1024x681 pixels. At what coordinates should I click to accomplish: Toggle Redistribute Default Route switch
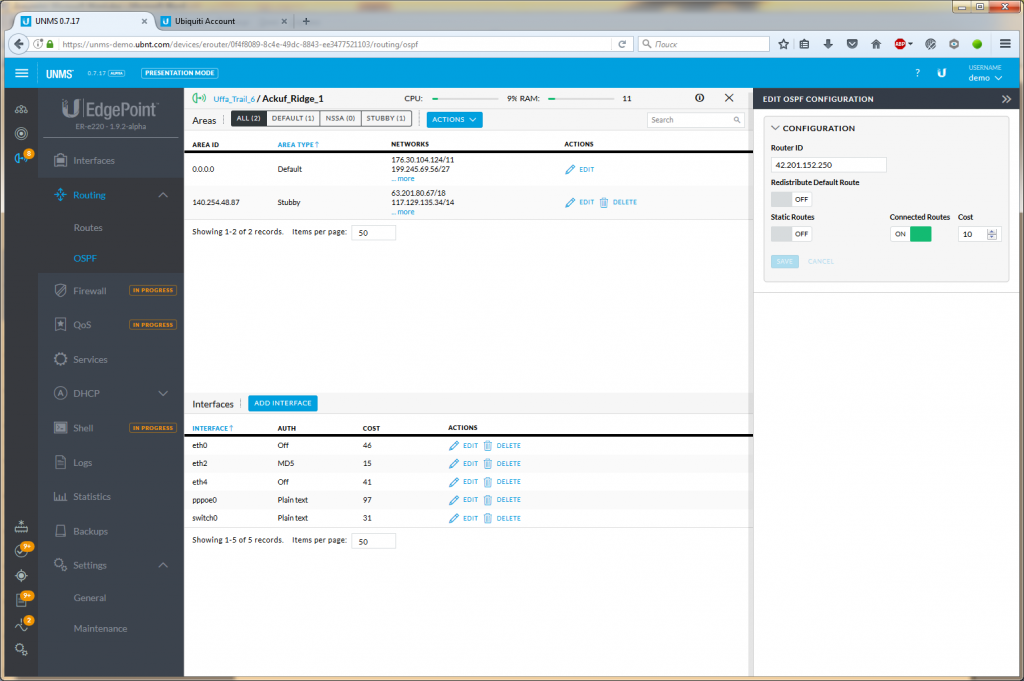click(791, 199)
